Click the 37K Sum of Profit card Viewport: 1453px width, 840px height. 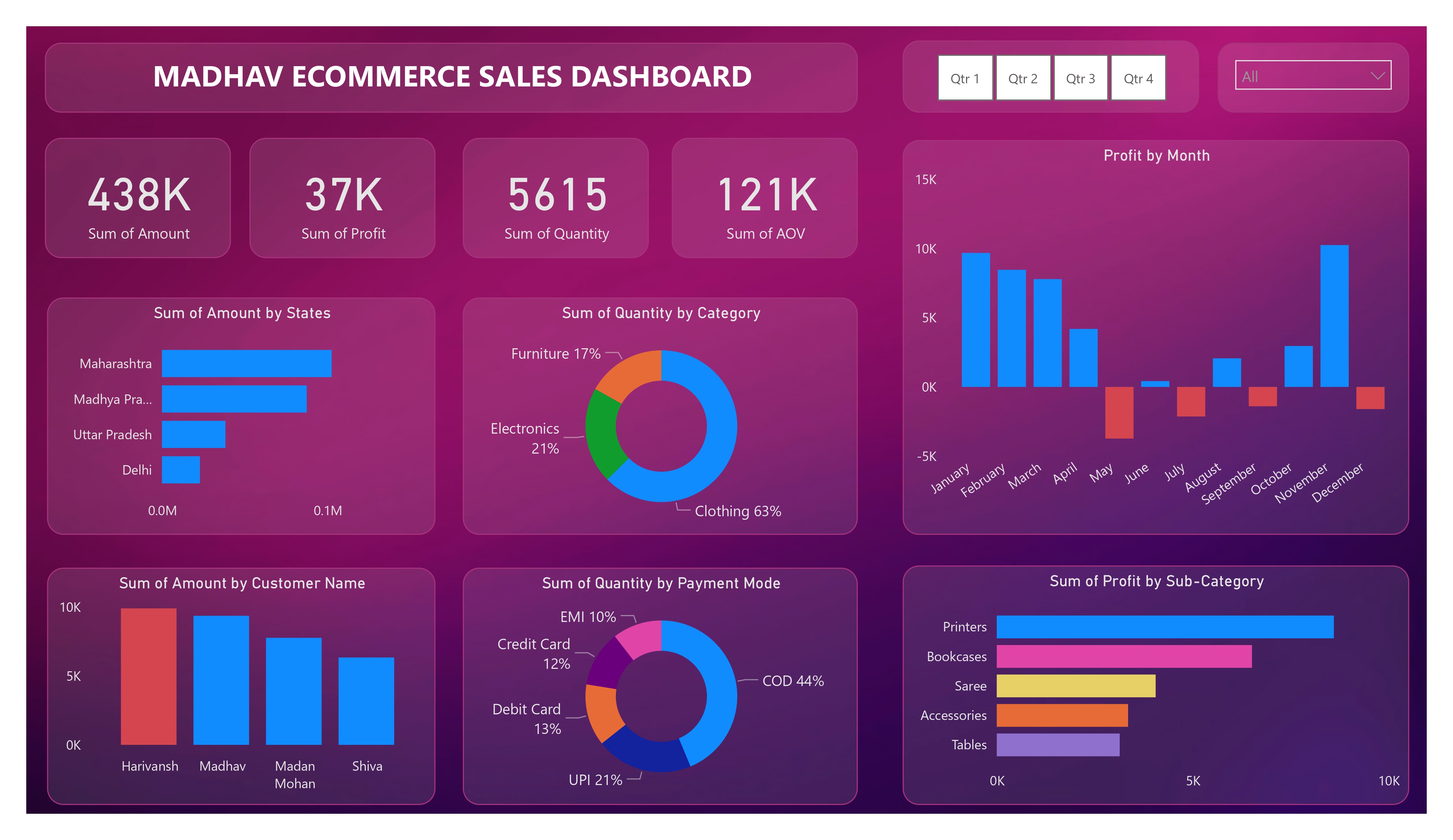tap(342, 198)
